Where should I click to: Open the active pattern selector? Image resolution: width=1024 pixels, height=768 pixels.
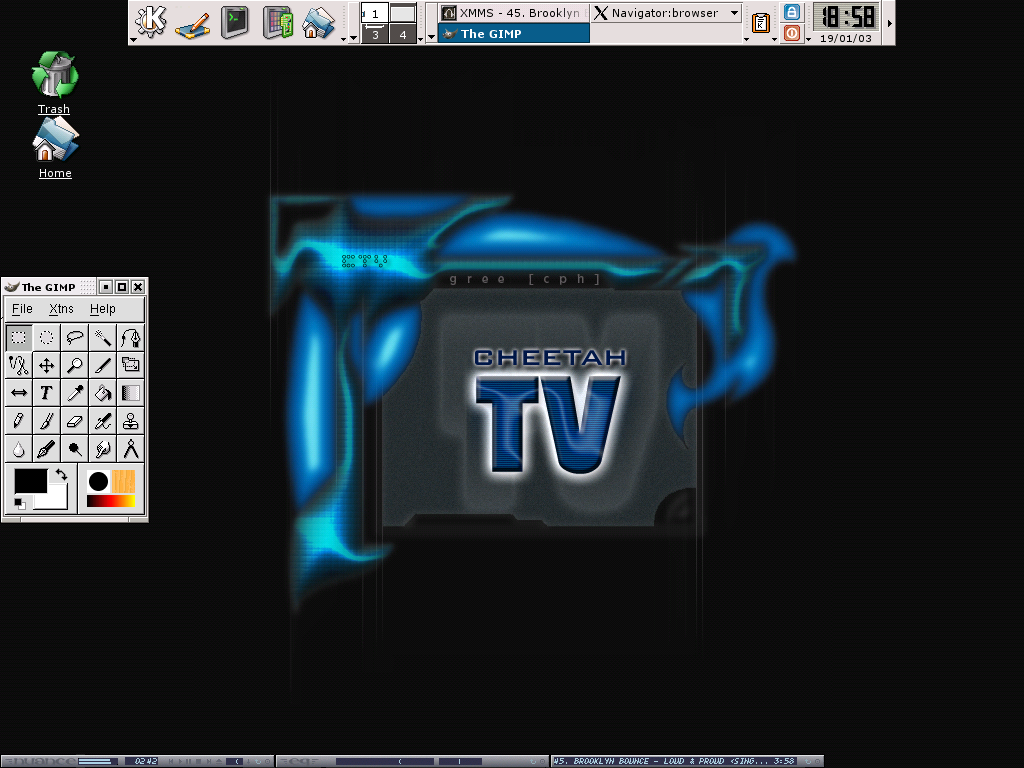(123, 481)
